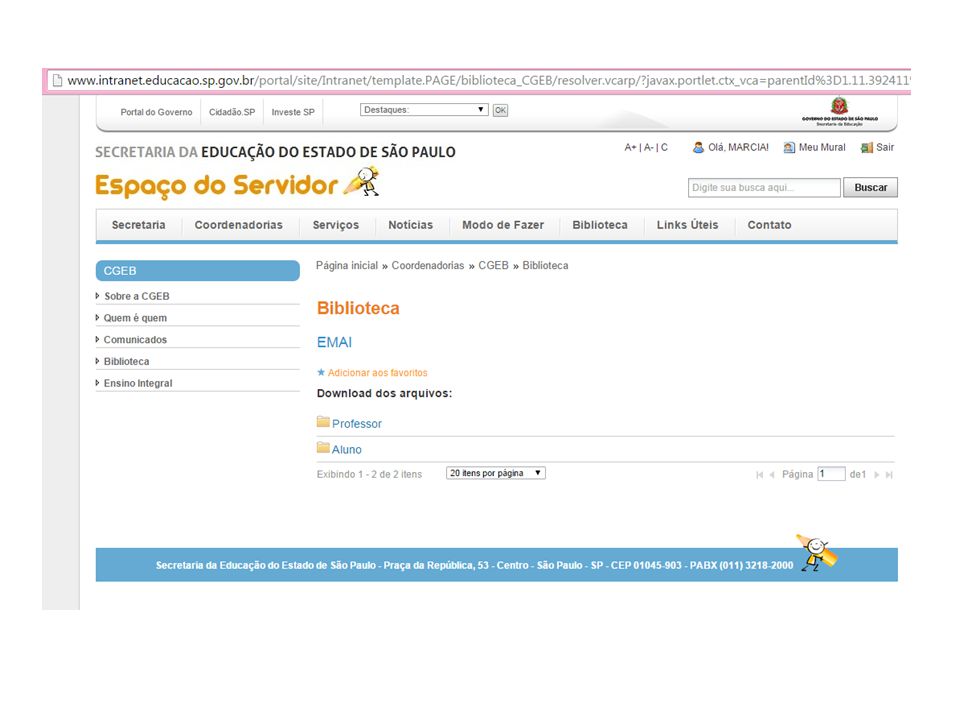Click the Sair logout link
960x720 pixels.
(885, 148)
